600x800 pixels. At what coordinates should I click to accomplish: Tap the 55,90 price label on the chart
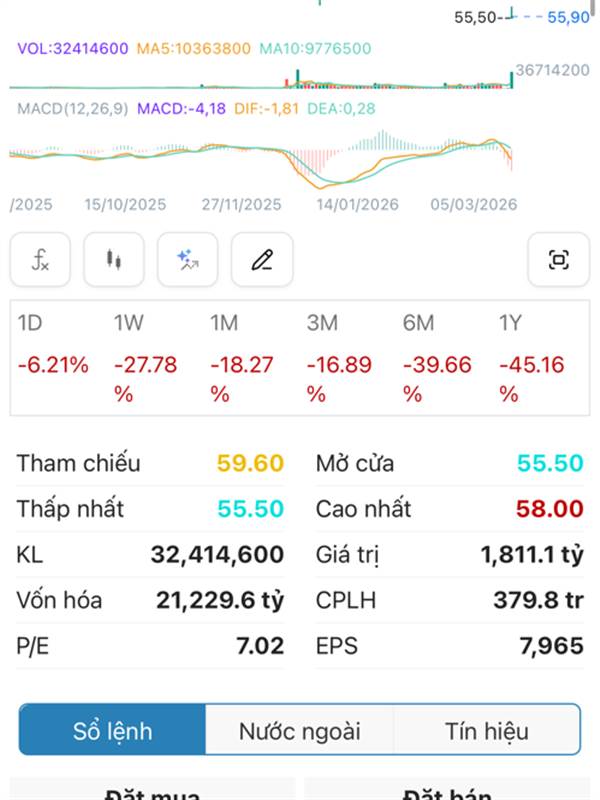point(568,17)
